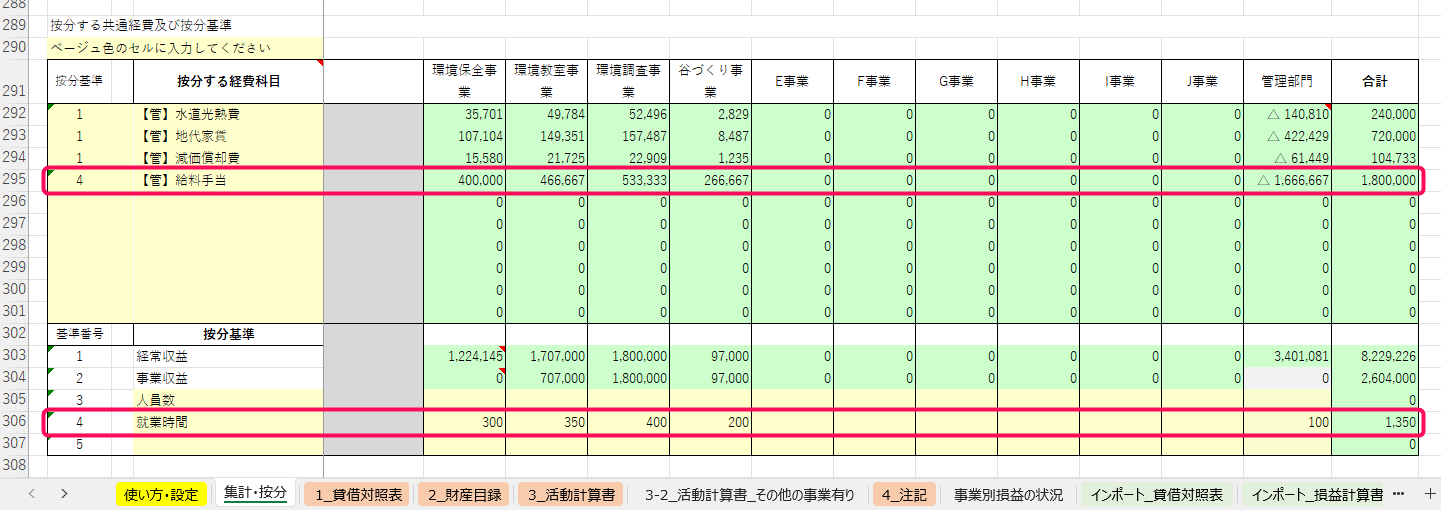
Task: Click the 環境教室事業 column header cell
Action: 546,81
